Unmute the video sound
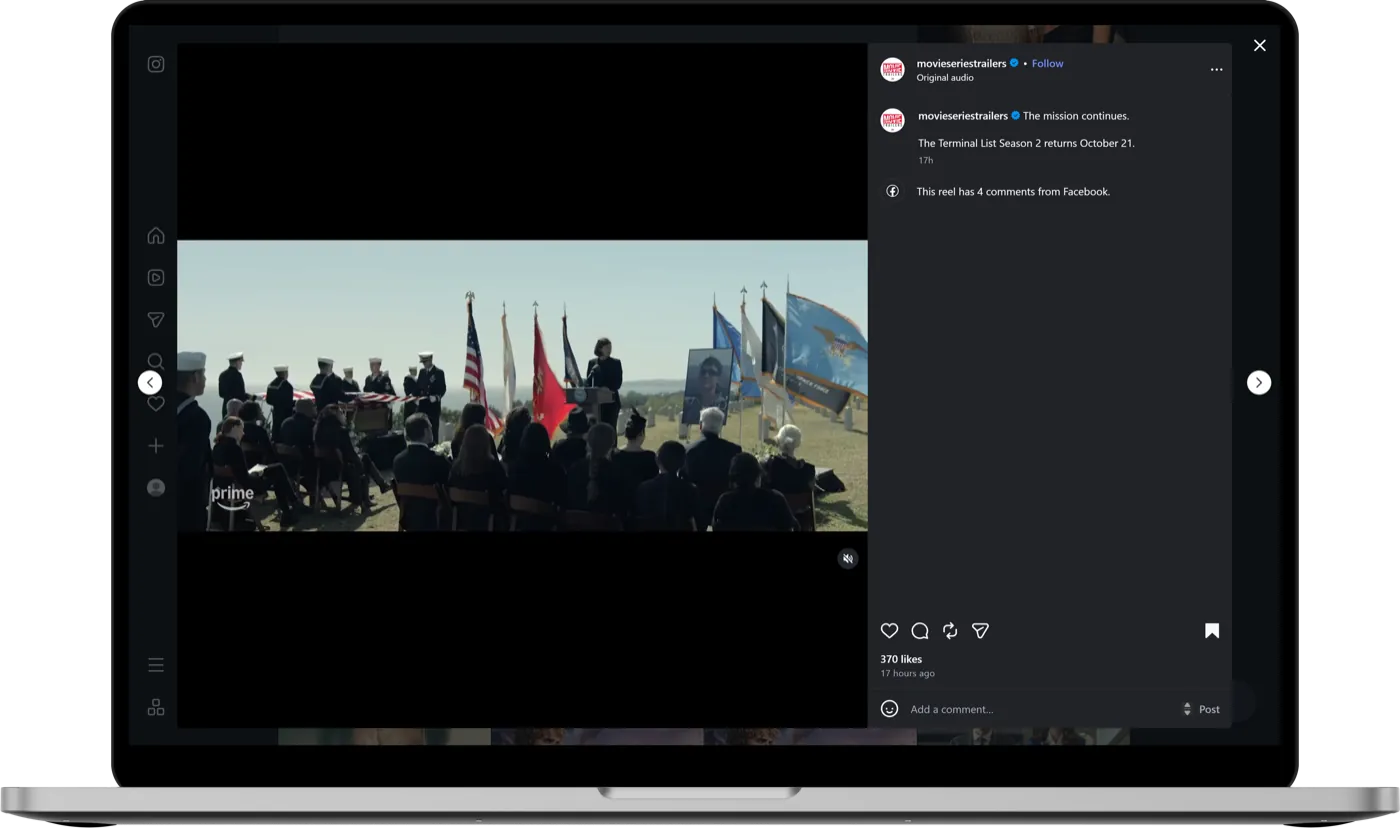The image size is (1400, 828). point(848,559)
